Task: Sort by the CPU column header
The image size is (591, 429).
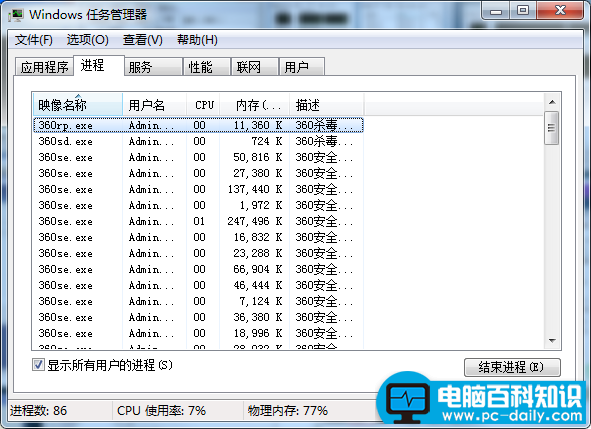Action: pyautogui.click(x=203, y=104)
